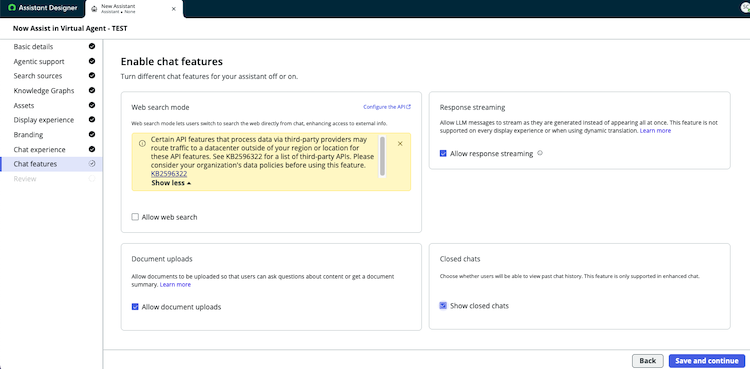Image resolution: width=750 pixels, height=369 pixels.
Task: Click the Agentic support completed checkmark icon
Action: (92, 61)
